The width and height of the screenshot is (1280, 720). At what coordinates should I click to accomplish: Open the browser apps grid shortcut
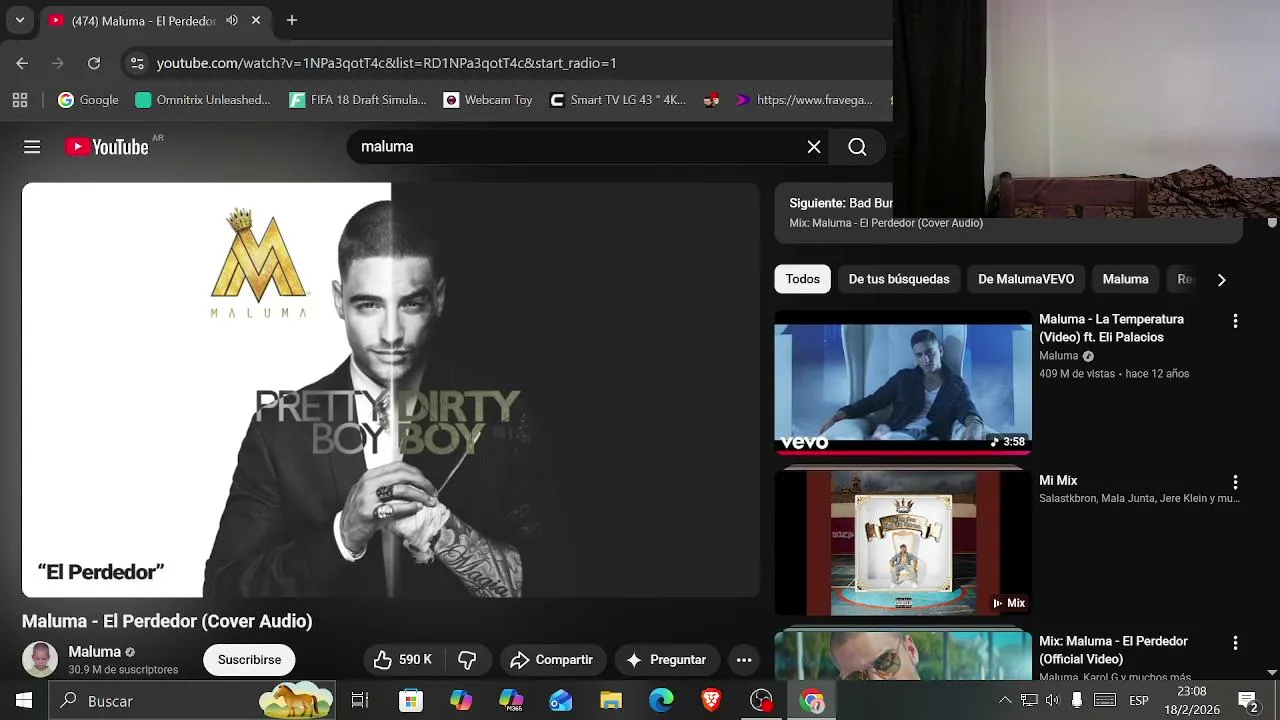click(19, 100)
